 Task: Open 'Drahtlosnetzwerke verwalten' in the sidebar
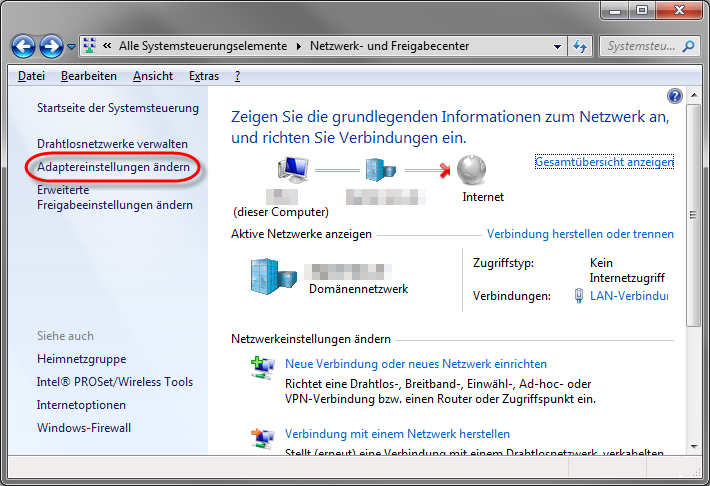[x=112, y=144]
